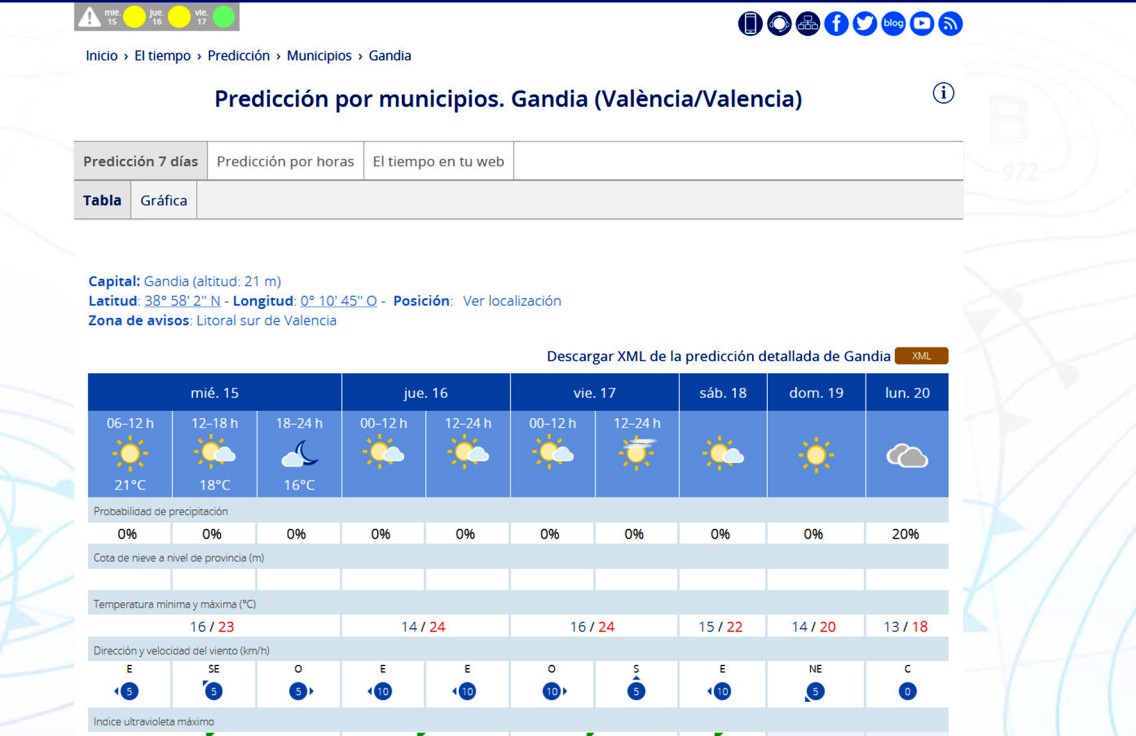Select the Gráfica view tab
This screenshot has width=1136, height=736.
[x=164, y=200]
